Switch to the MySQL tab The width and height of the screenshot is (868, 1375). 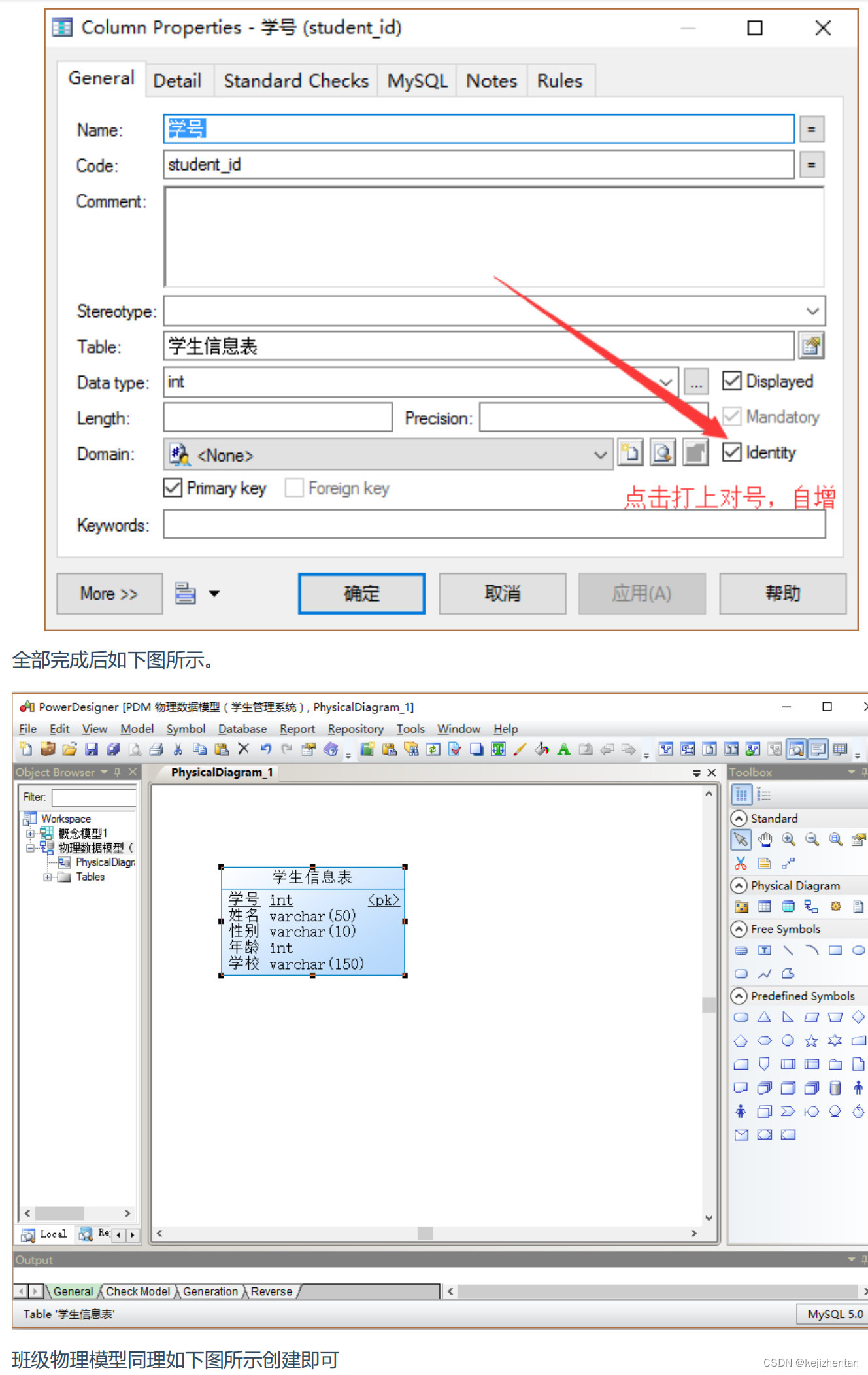coord(417,81)
